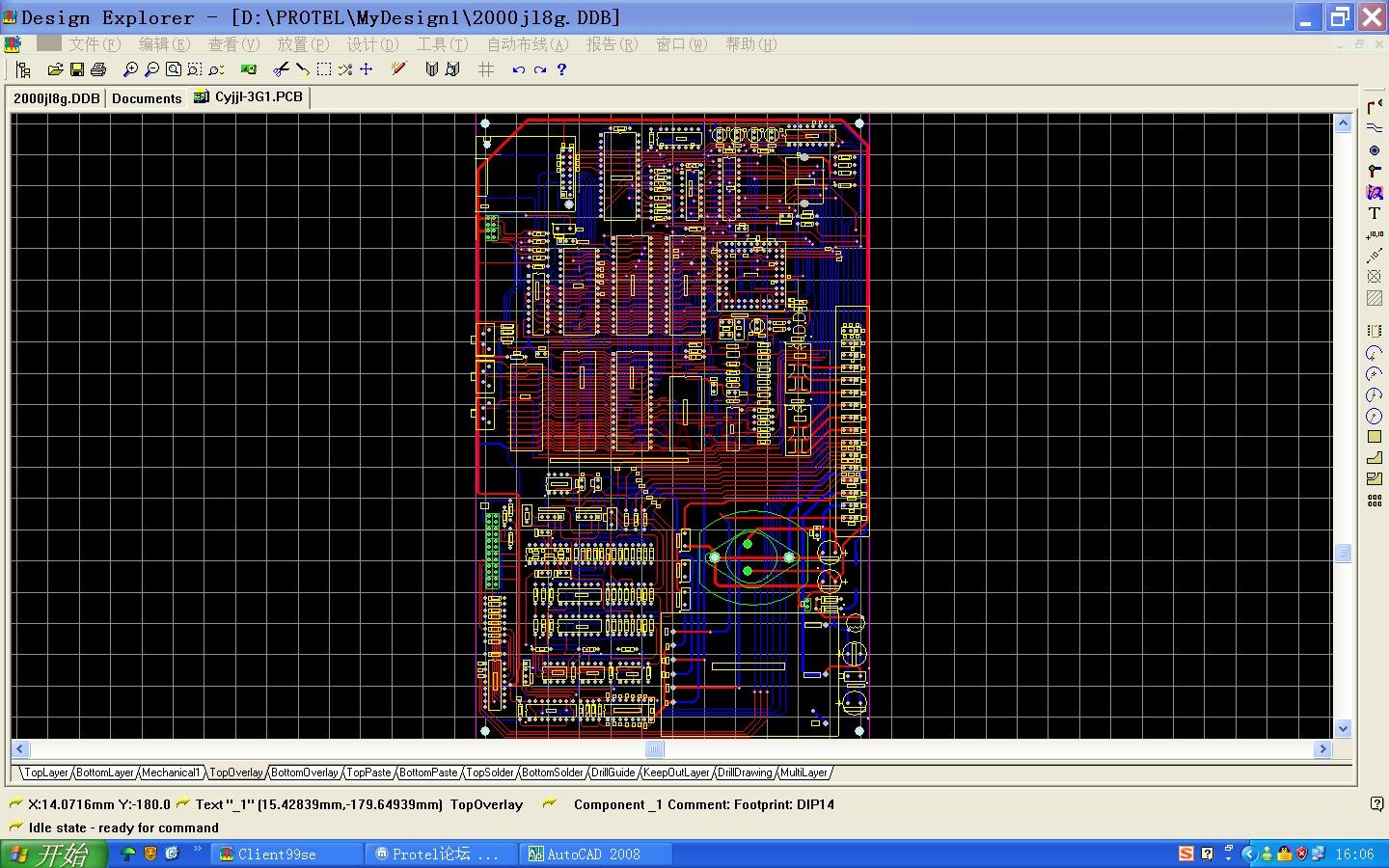Toggle the snap grid '#' icon

[486, 69]
